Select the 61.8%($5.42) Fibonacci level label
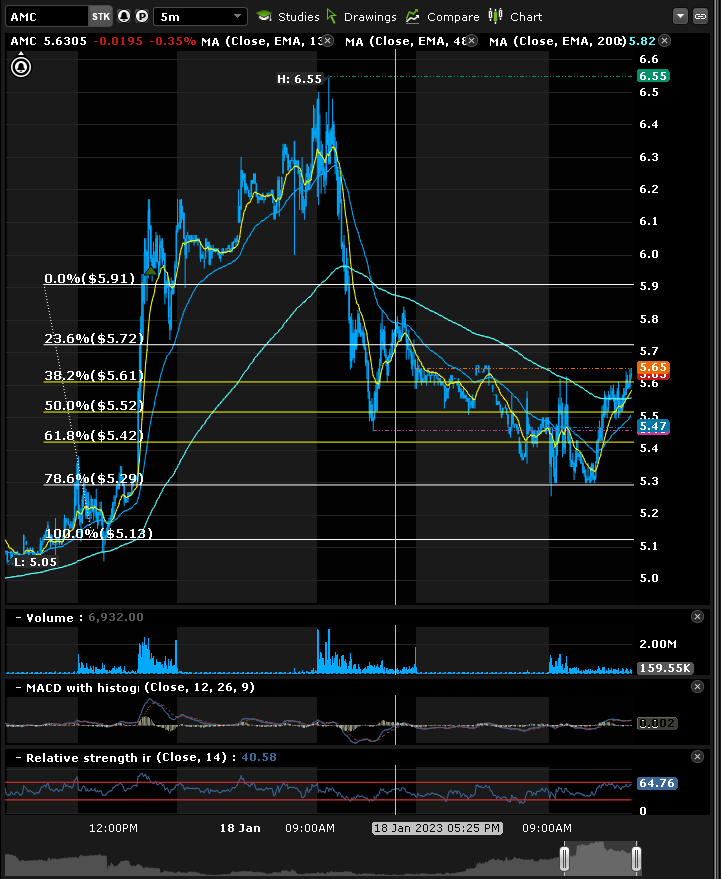 click(94, 435)
